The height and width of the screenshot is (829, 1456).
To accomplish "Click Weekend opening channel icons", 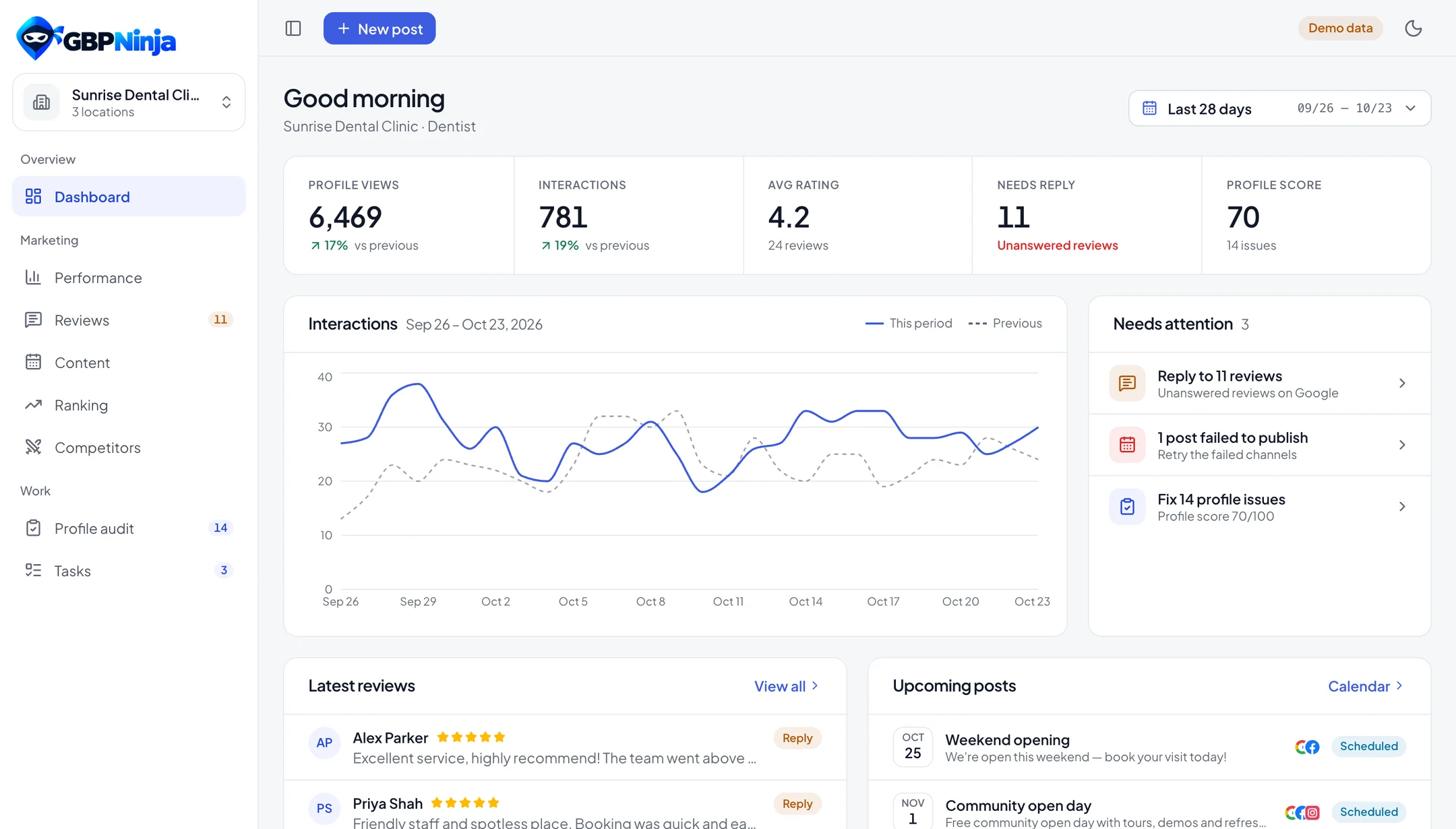I will (1307, 747).
